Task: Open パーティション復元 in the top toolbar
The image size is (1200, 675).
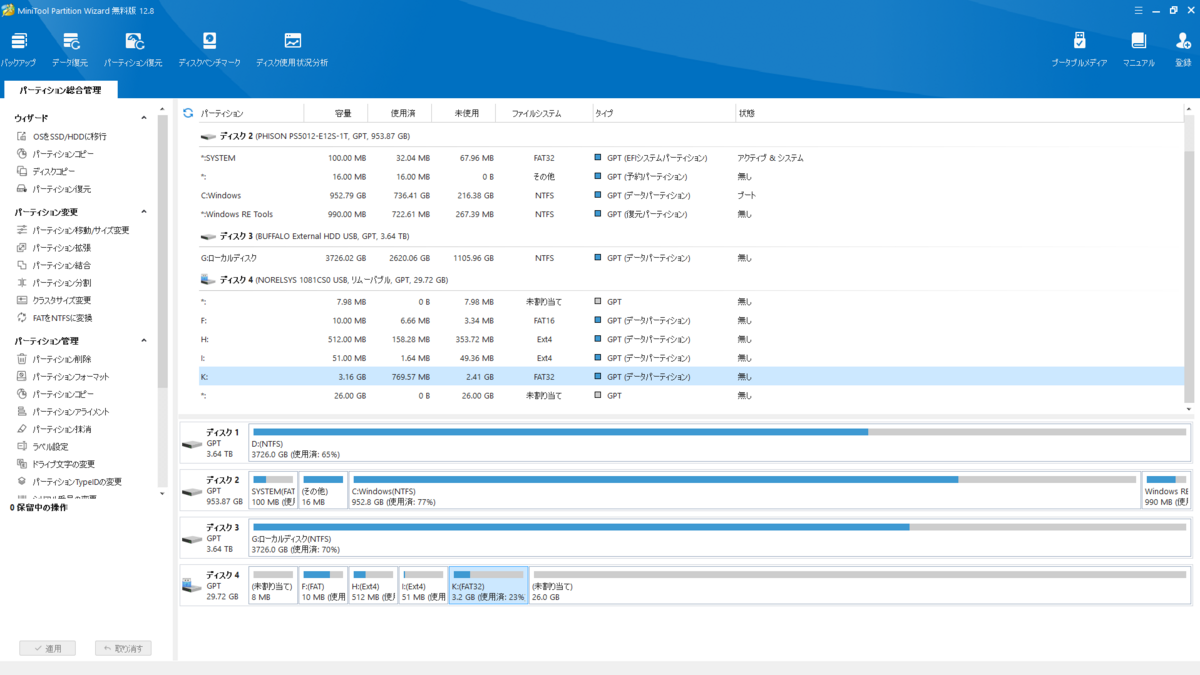Action: pyautogui.click(x=133, y=49)
